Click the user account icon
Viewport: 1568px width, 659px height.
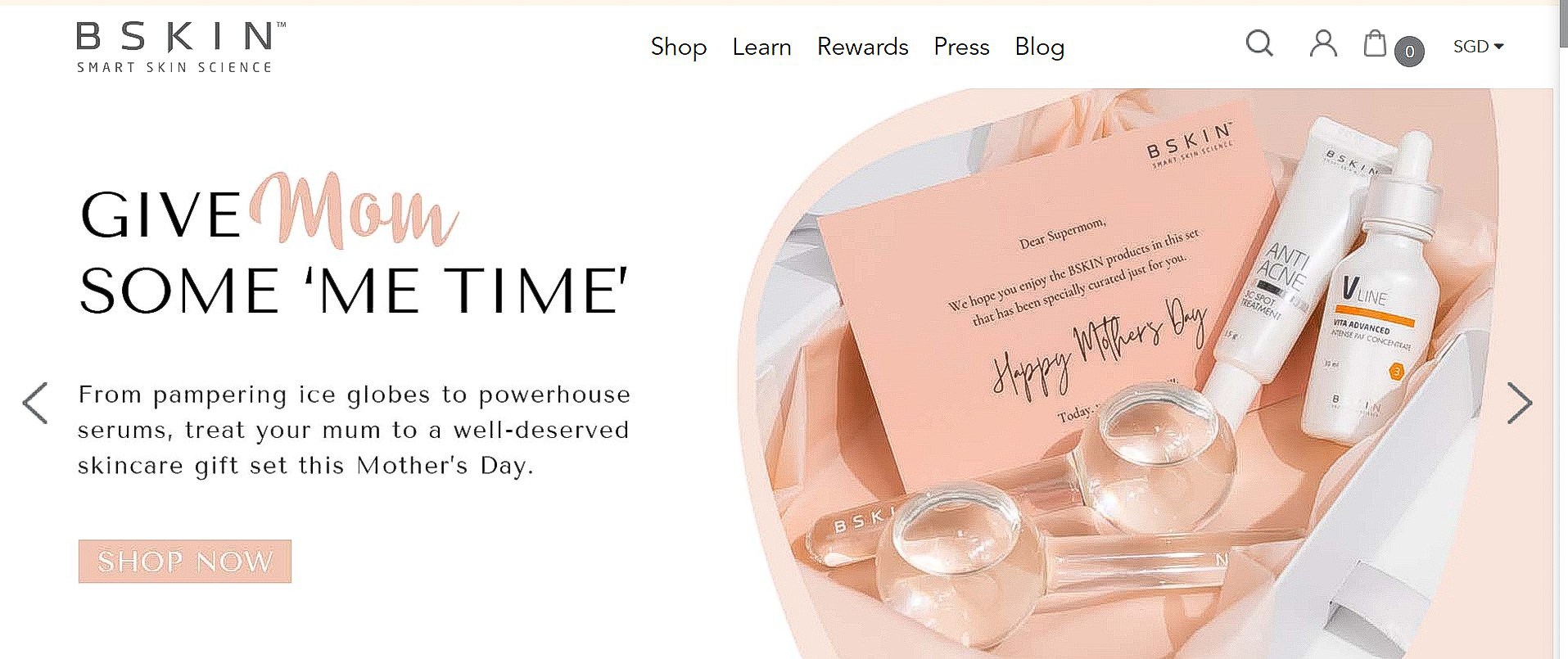pyautogui.click(x=1323, y=43)
